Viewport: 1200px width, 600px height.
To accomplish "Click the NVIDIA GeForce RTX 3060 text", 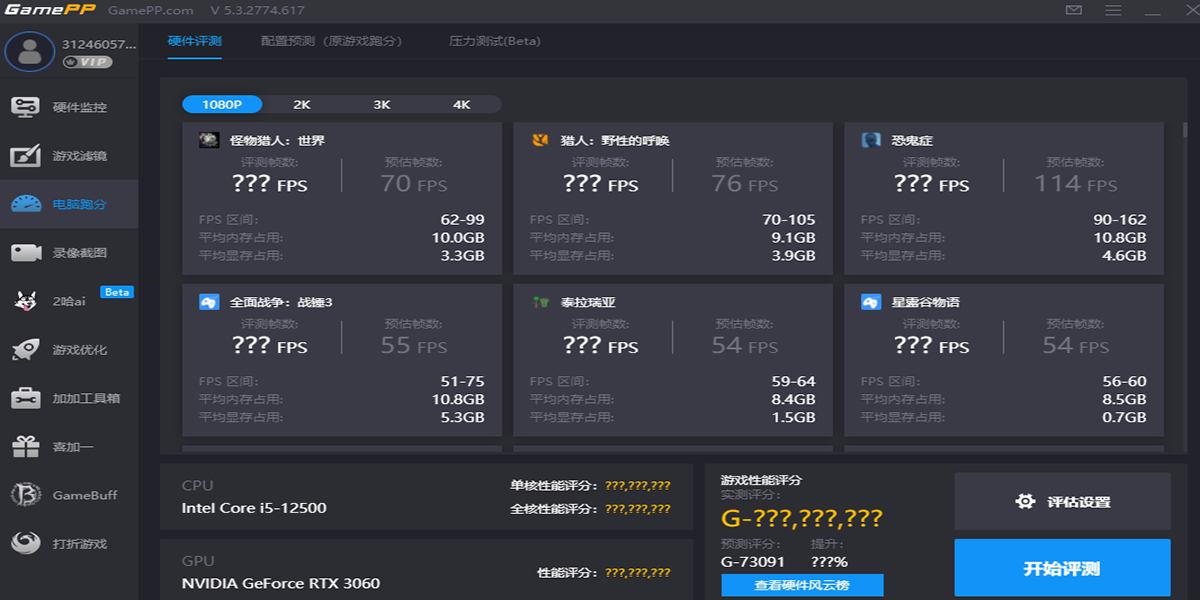I will (281, 583).
